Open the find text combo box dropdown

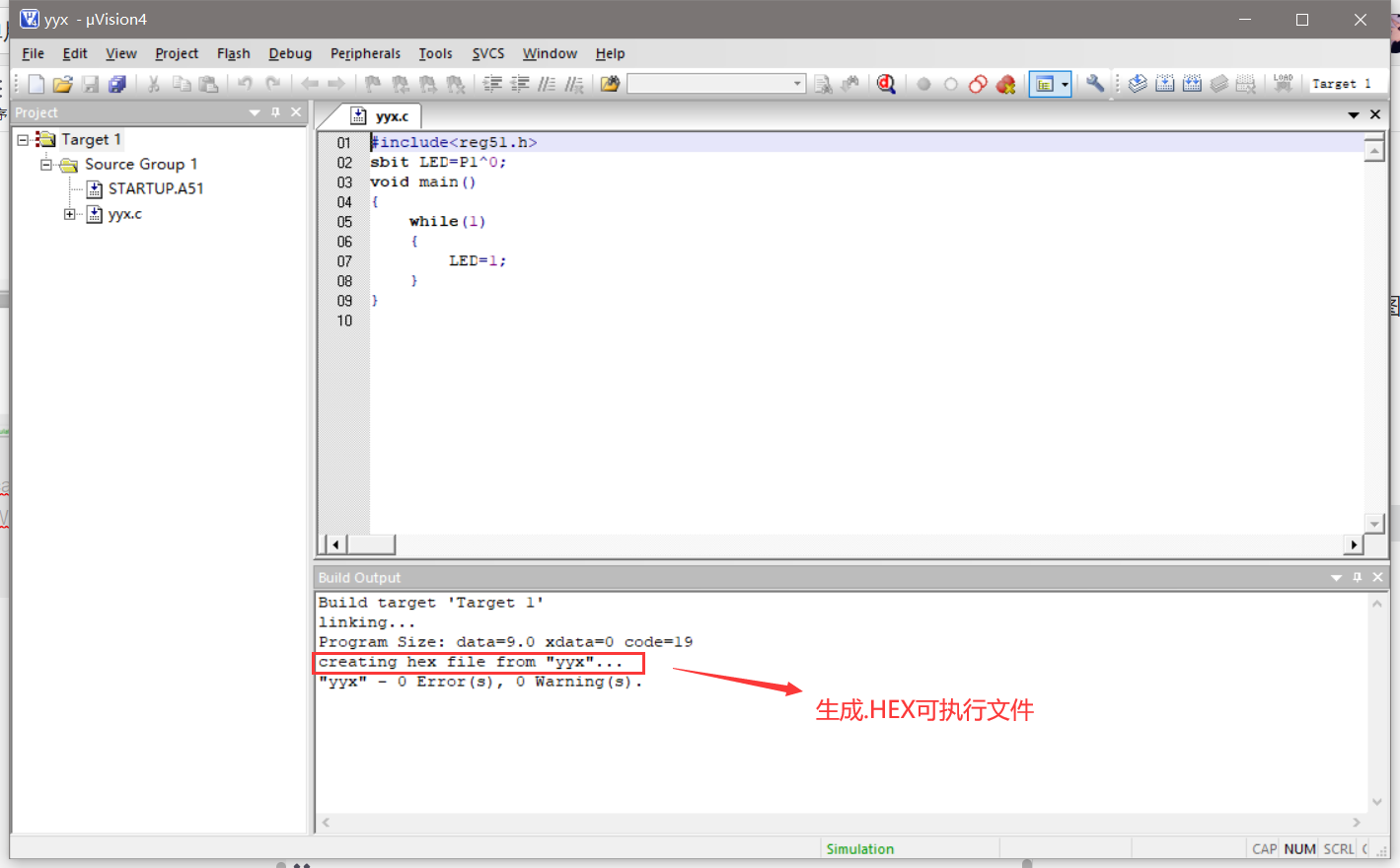pos(797,84)
